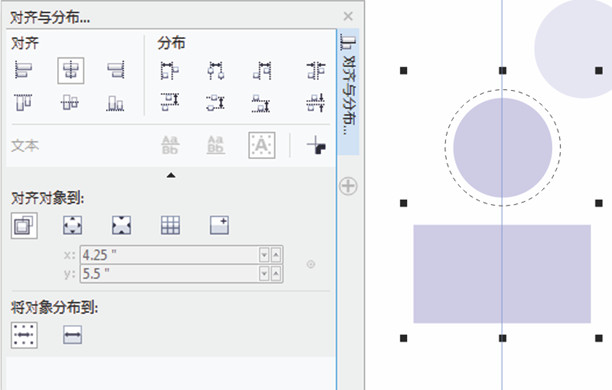Select Distribute to Extent of Page
Image resolution: width=612 pixels, height=390 pixels.
pos(73,335)
